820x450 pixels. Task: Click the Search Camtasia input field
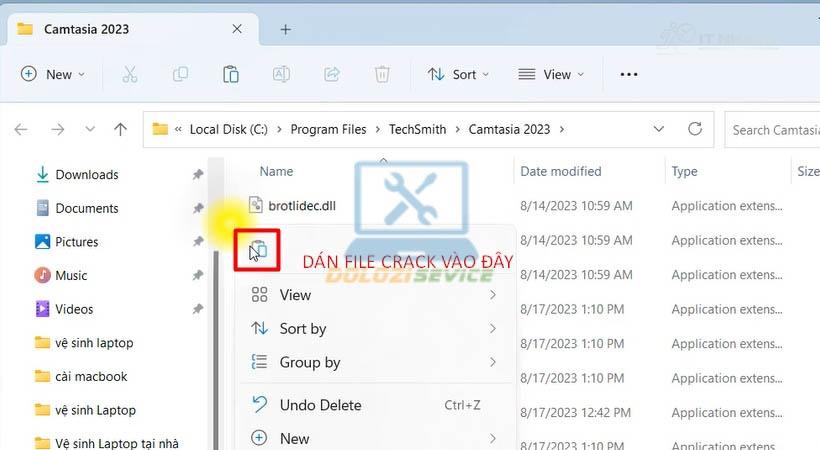[x=774, y=129]
